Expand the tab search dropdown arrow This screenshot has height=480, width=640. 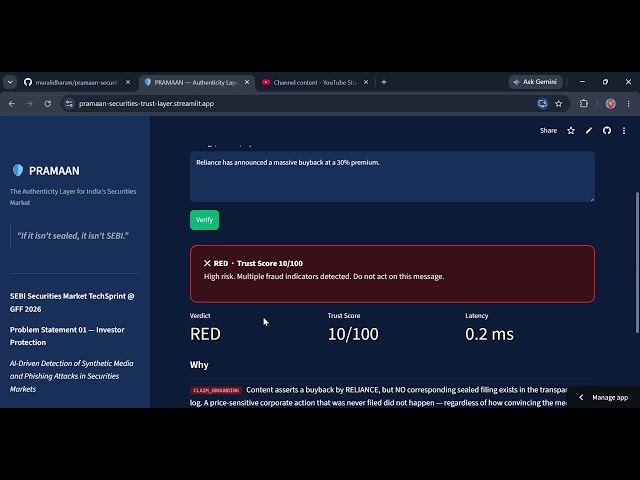[x=10, y=82]
